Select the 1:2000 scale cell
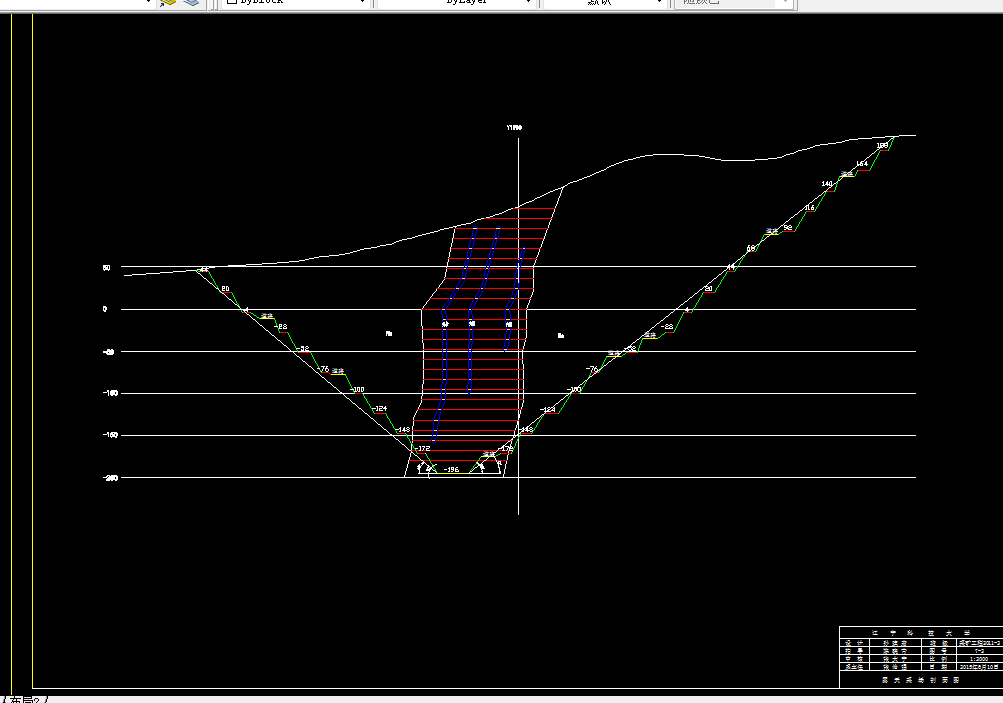Viewport: 1003px width, 703px height. (978, 659)
